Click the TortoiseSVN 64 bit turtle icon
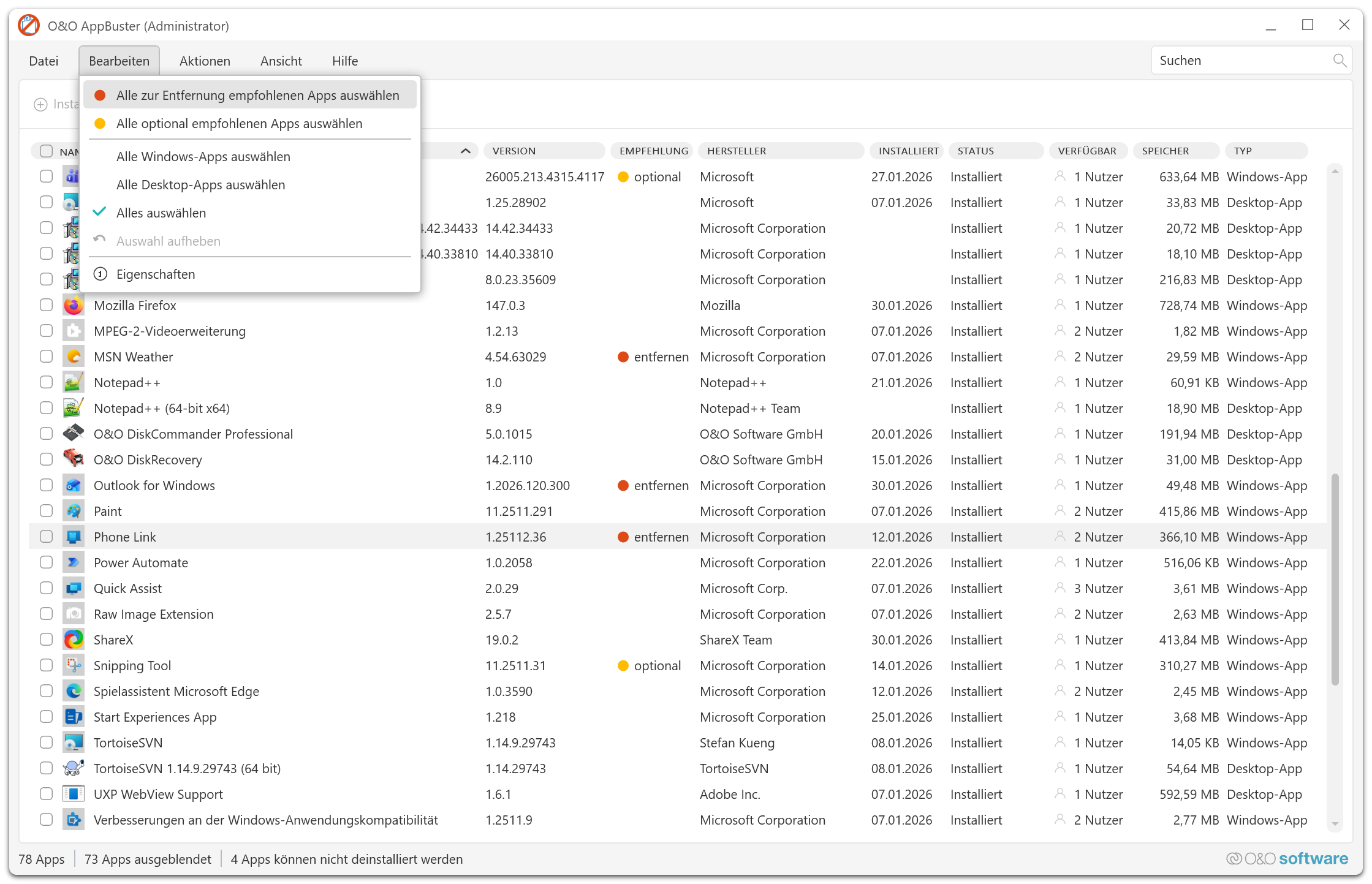Image resolution: width=1372 pixels, height=884 pixels. point(74,768)
